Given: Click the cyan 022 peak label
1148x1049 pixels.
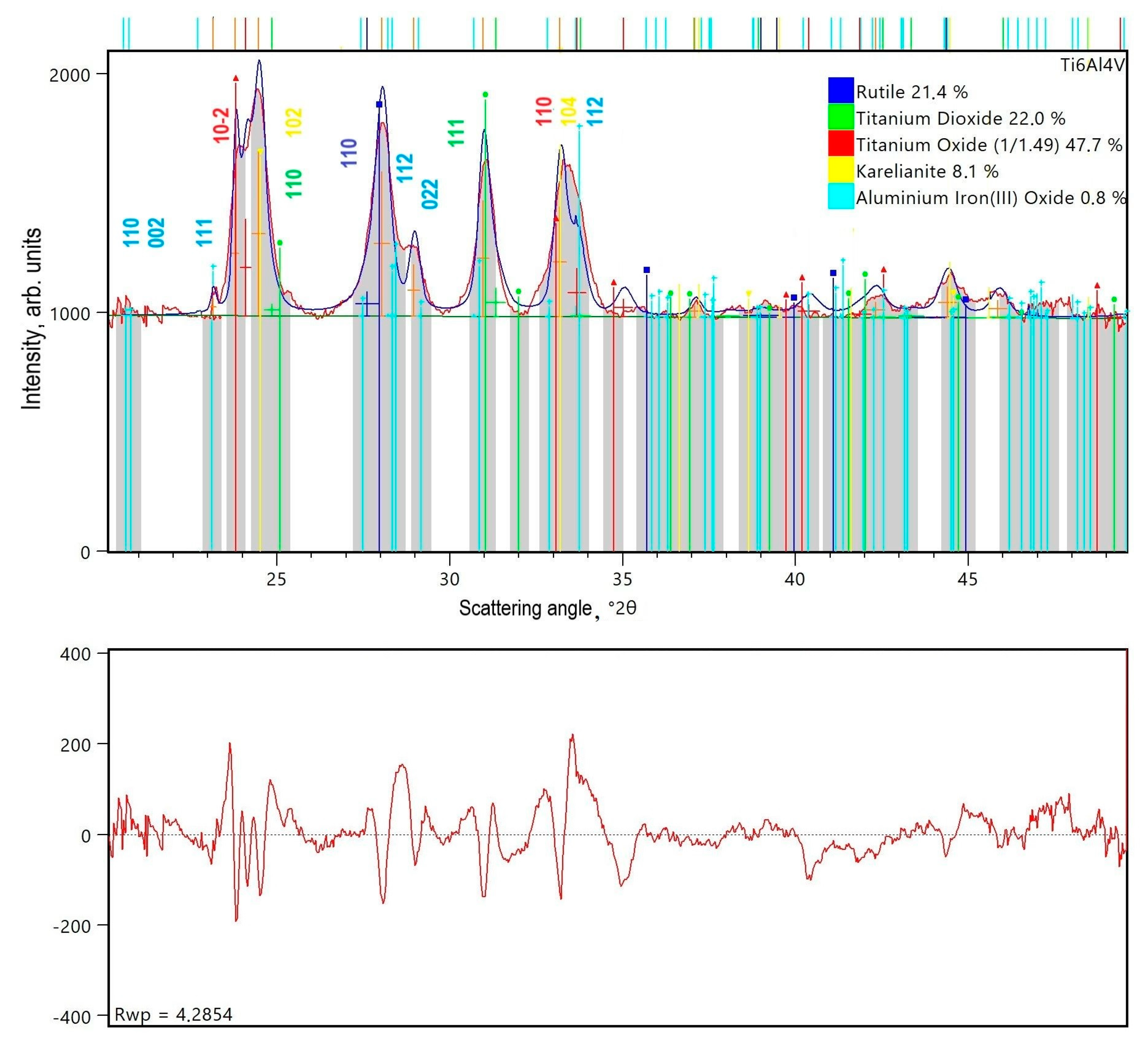Looking at the screenshot, I should [430, 193].
